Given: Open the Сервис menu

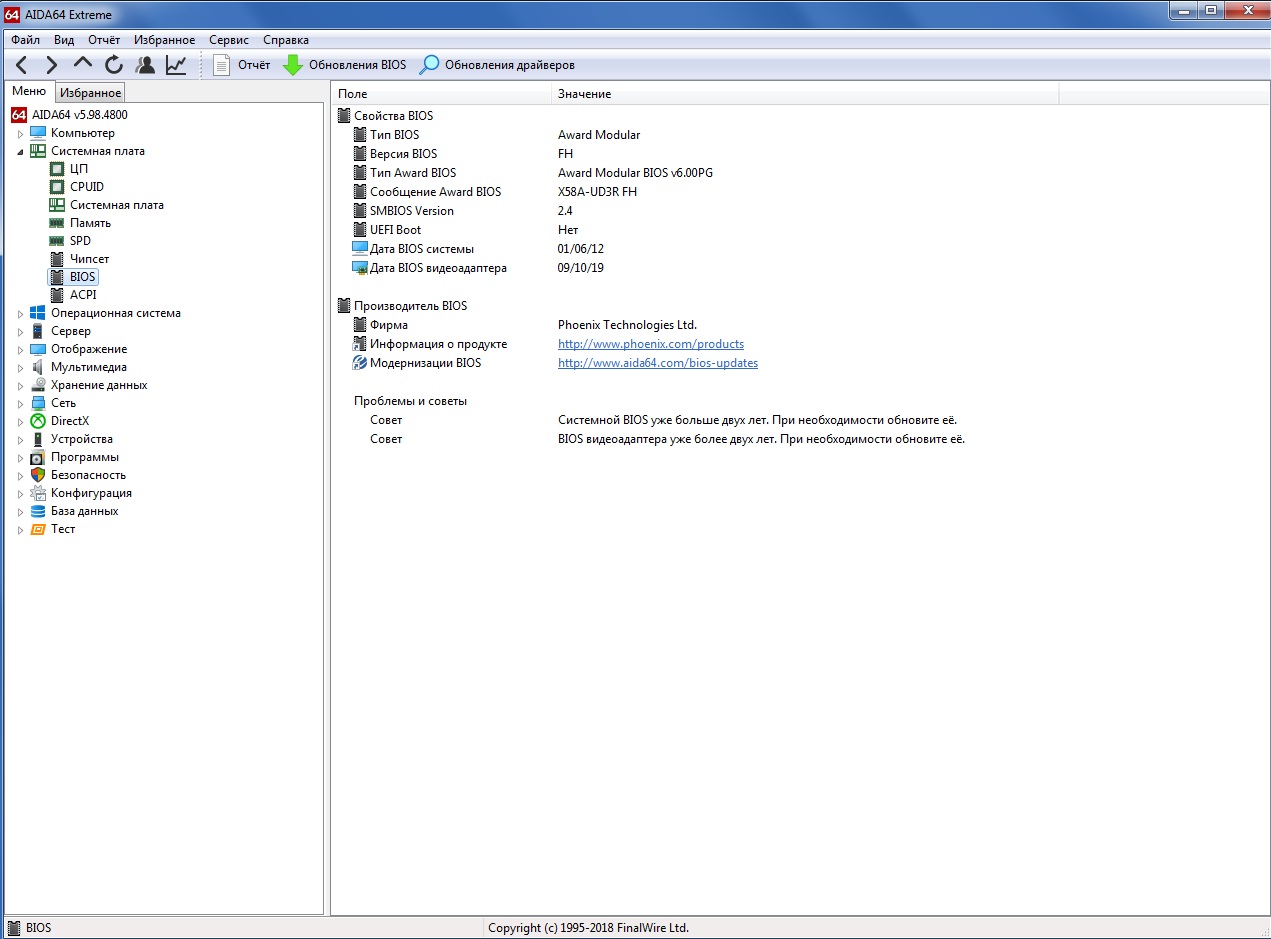Looking at the screenshot, I should coord(229,40).
